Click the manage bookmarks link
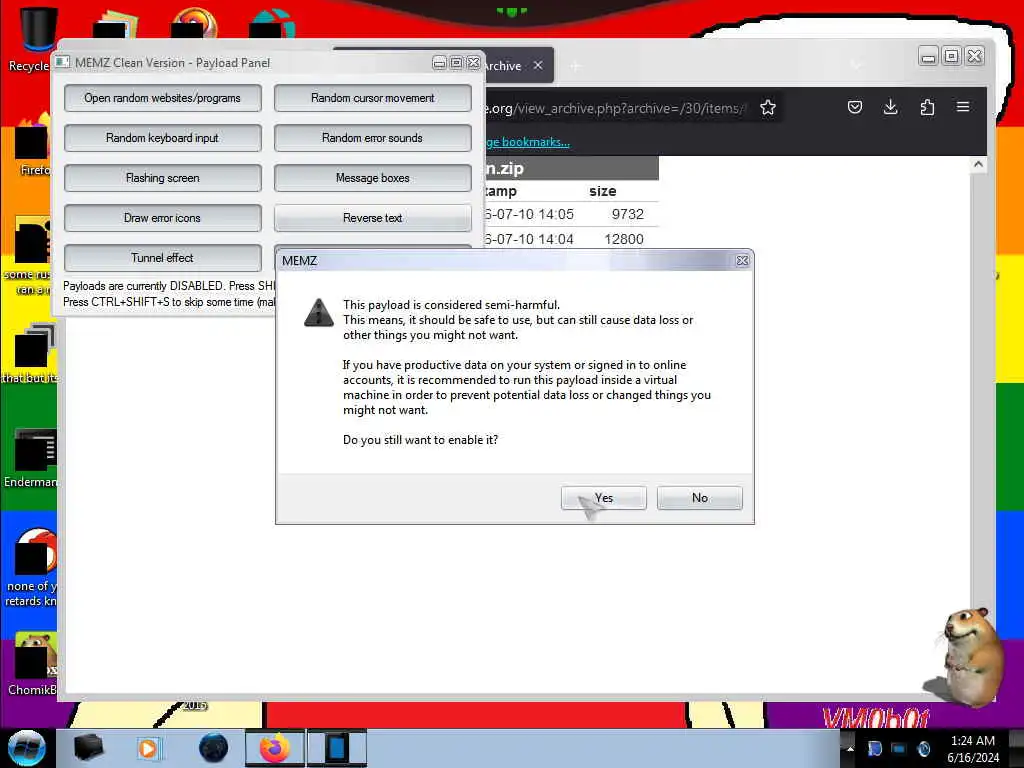 tap(528, 142)
